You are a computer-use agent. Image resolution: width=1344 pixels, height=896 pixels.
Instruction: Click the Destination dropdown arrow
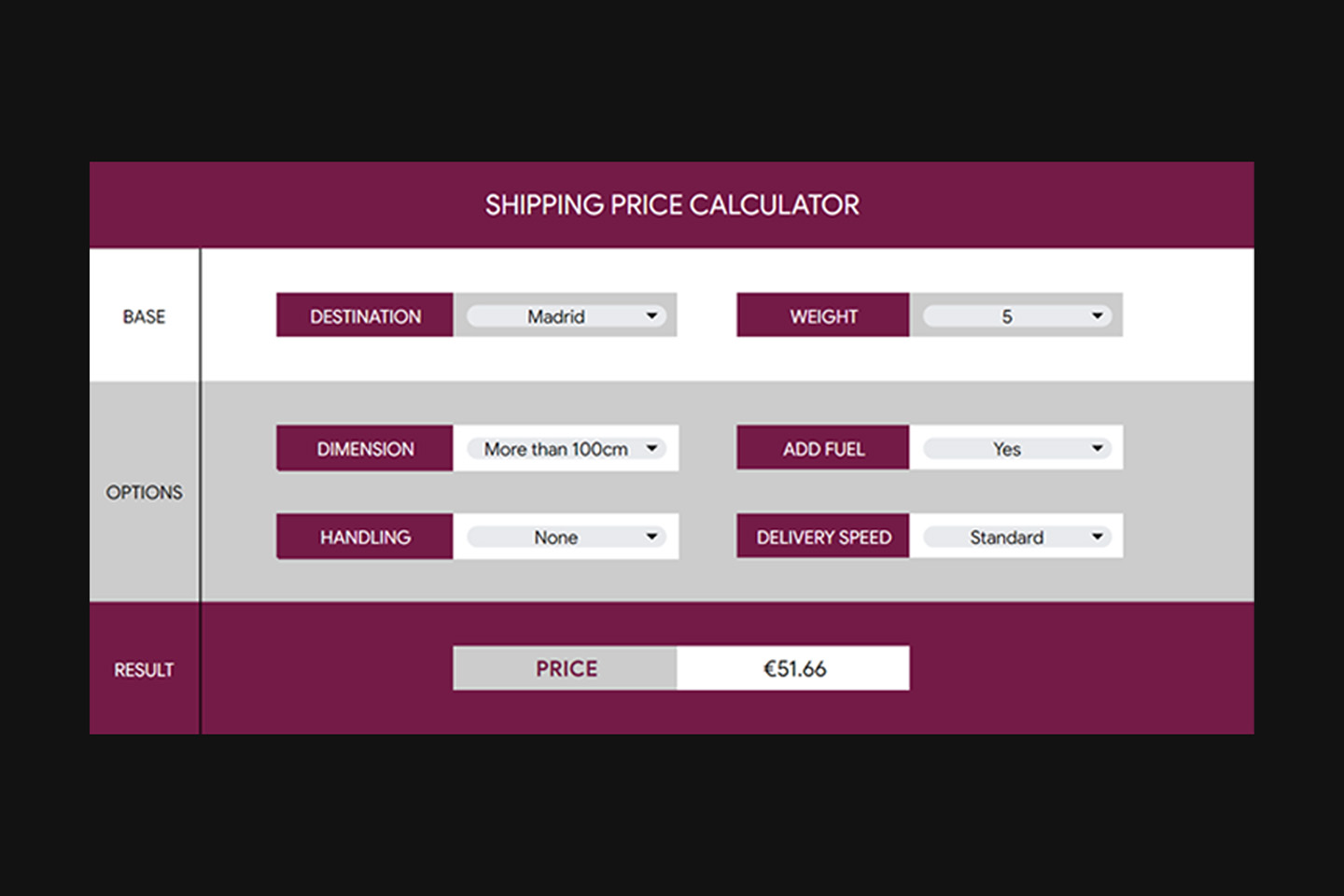[651, 316]
